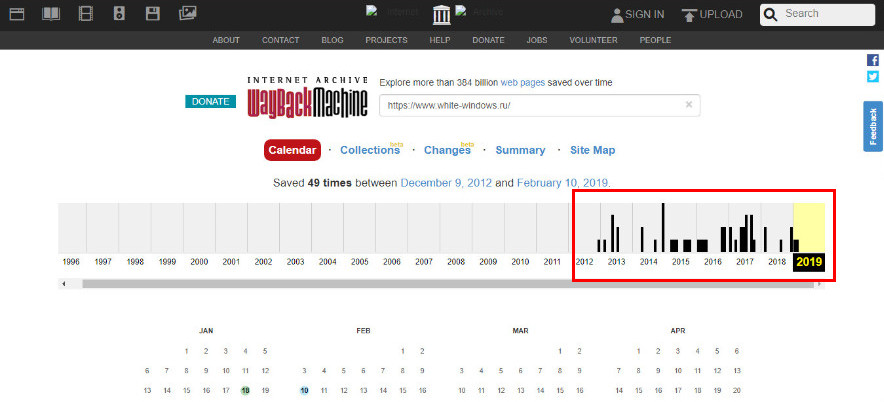The image size is (884, 402).
Task: Open the February 10, 2019 capture link
Action: tap(562, 183)
